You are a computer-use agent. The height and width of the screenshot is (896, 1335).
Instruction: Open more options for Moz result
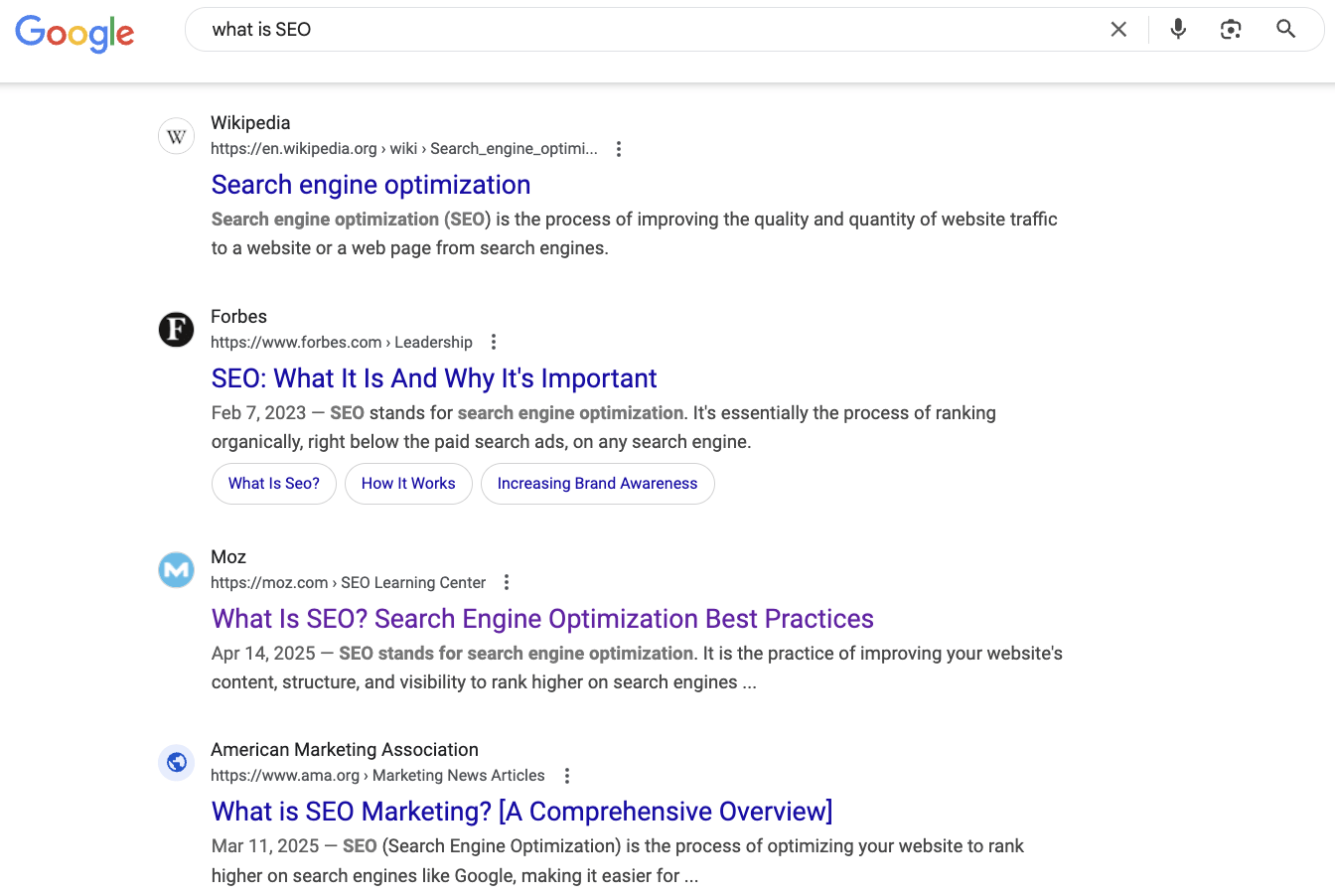(x=507, y=582)
